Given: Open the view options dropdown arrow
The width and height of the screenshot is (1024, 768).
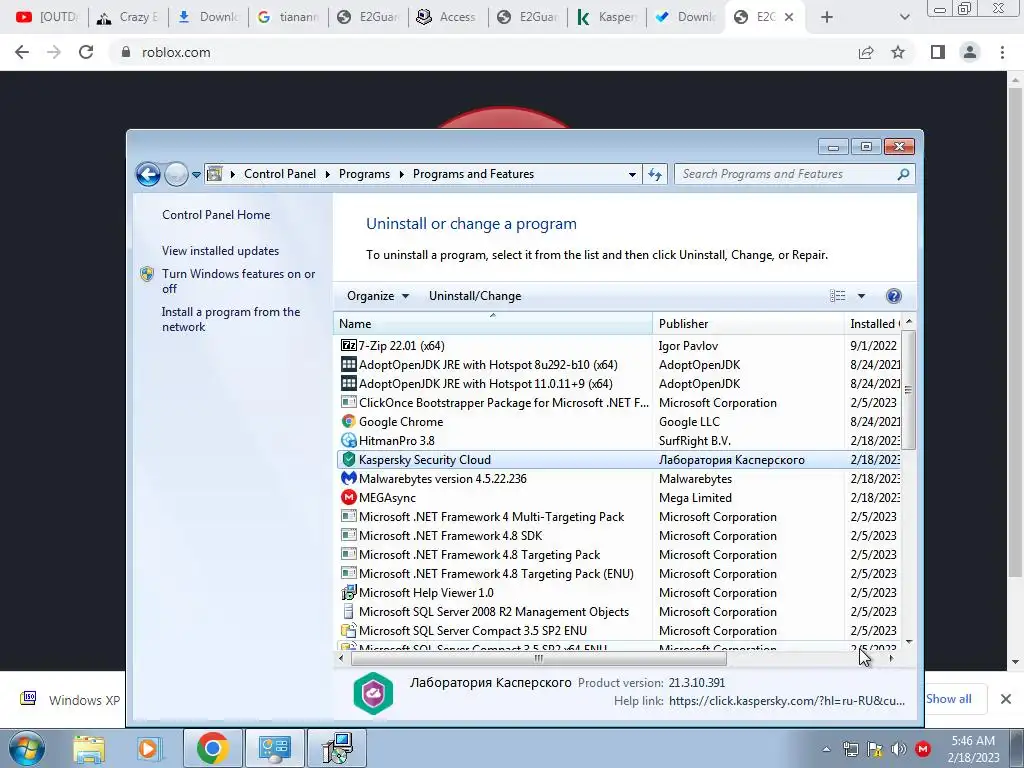Looking at the screenshot, I should [x=861, y=296].
